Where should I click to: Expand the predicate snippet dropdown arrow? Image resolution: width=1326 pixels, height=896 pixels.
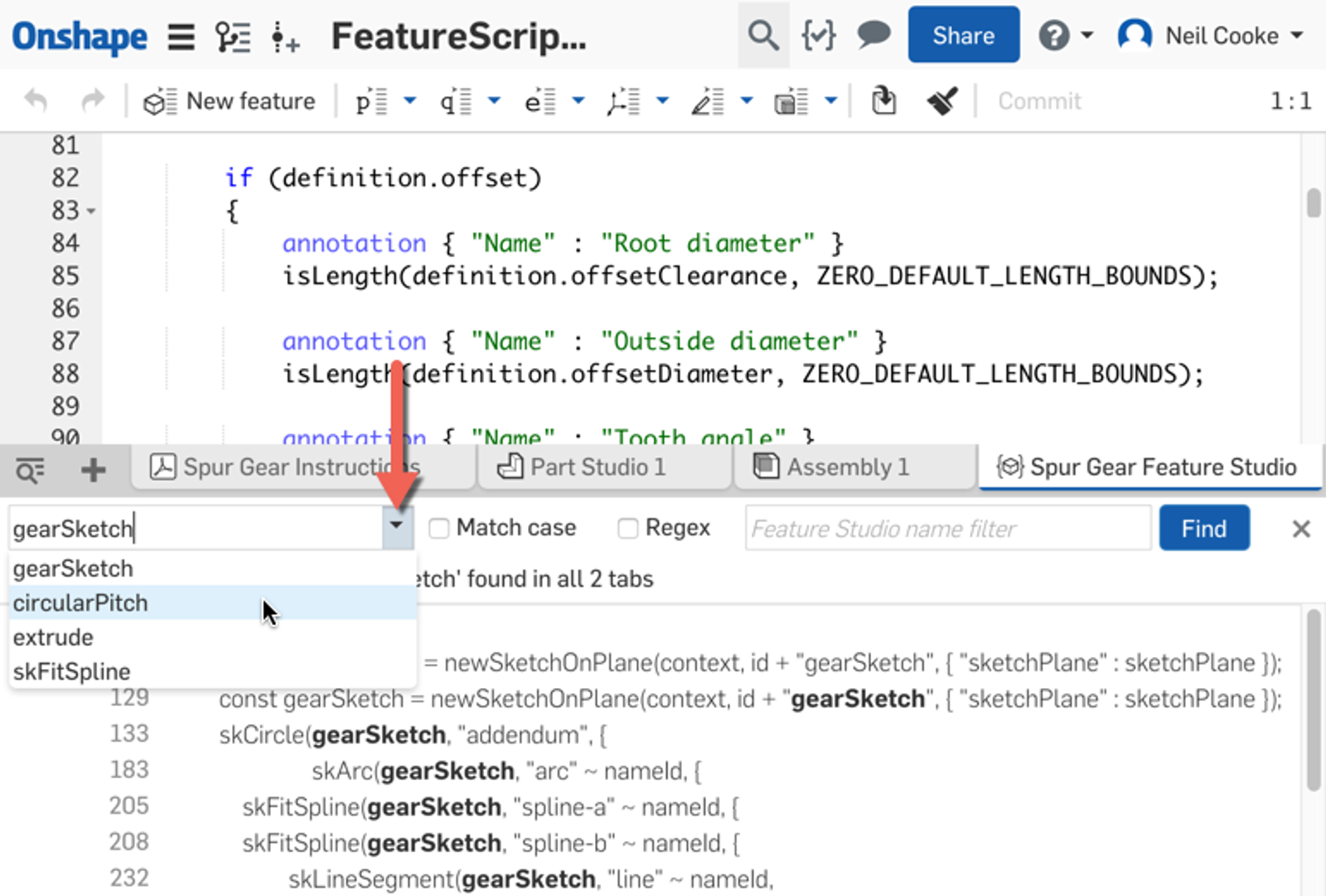pyautogui.click(x=409, y=101)
